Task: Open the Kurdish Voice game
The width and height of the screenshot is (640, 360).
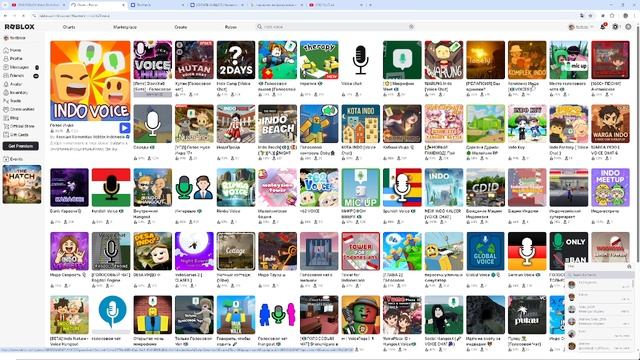Action: coord(111,187)
